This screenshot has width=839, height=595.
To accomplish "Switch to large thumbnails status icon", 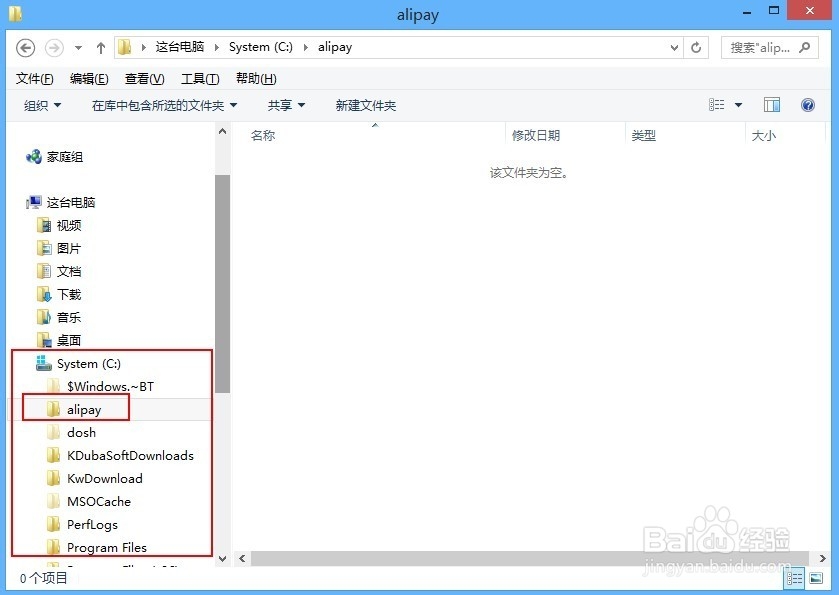I will [816, 578].
